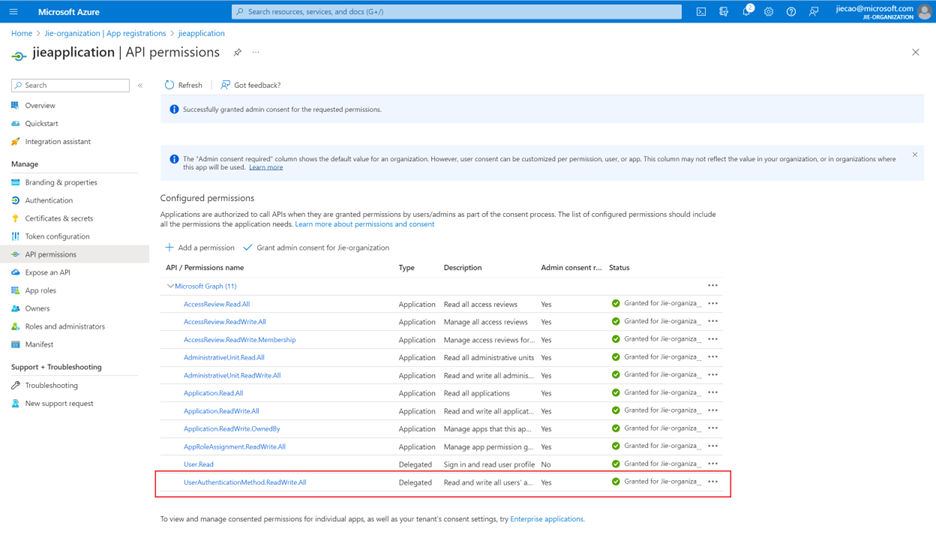Close the API permissions blade
Viewport: 936px width, 544px height.
coord(916,53)
